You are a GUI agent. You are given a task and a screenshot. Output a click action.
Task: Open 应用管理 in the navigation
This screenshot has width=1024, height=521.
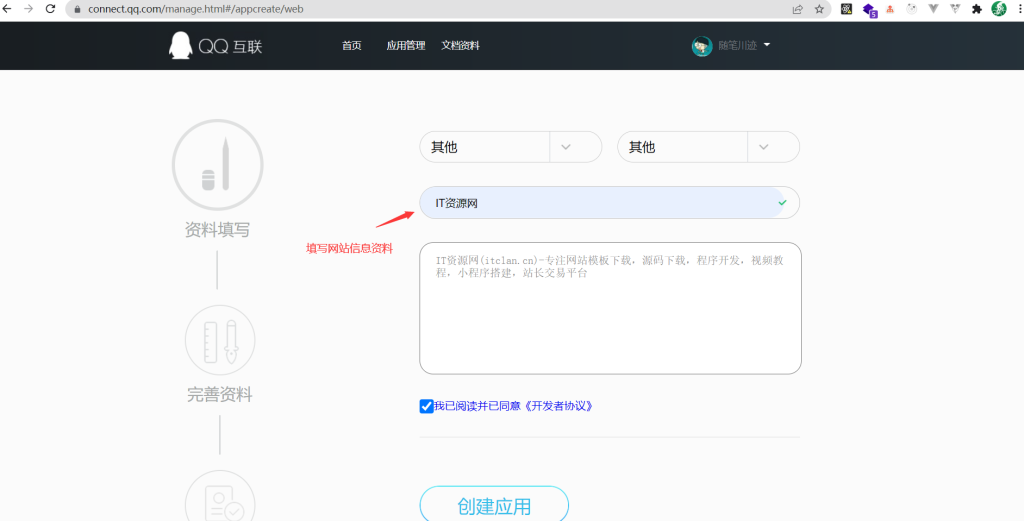point(406,46)
